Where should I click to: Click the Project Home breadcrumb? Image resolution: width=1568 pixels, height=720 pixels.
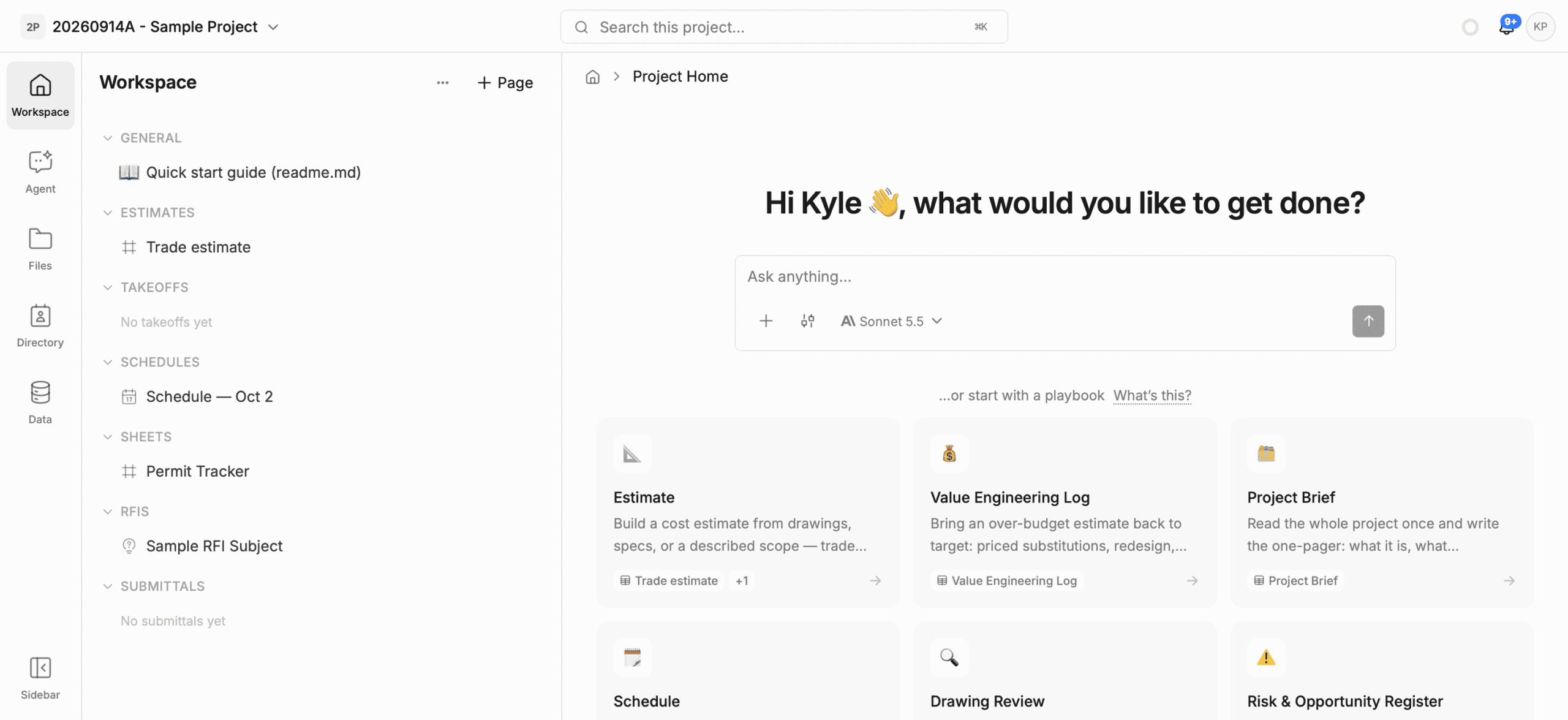coord(680,77)
